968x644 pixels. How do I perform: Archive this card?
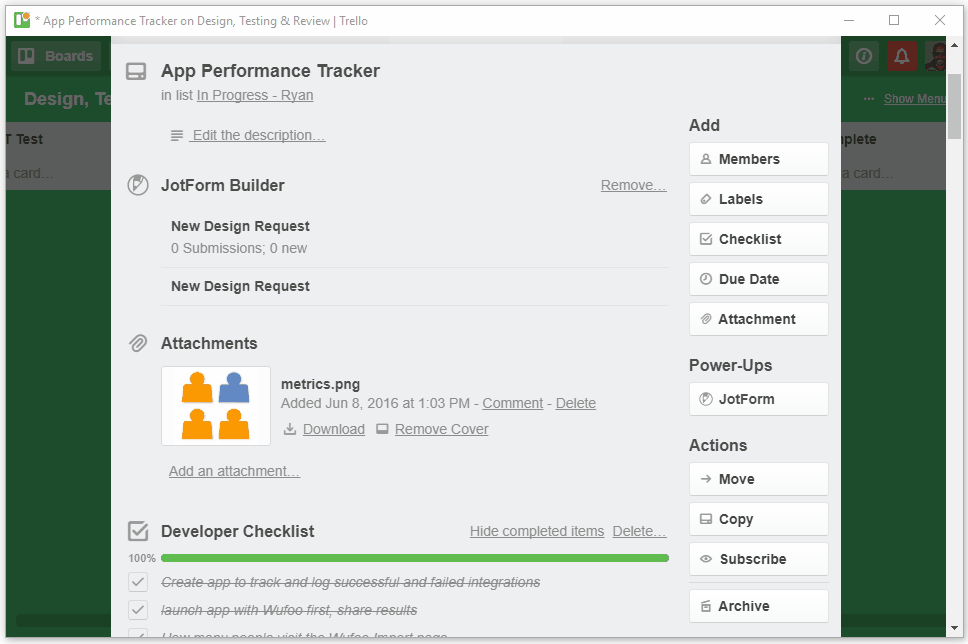coord(758,606)
